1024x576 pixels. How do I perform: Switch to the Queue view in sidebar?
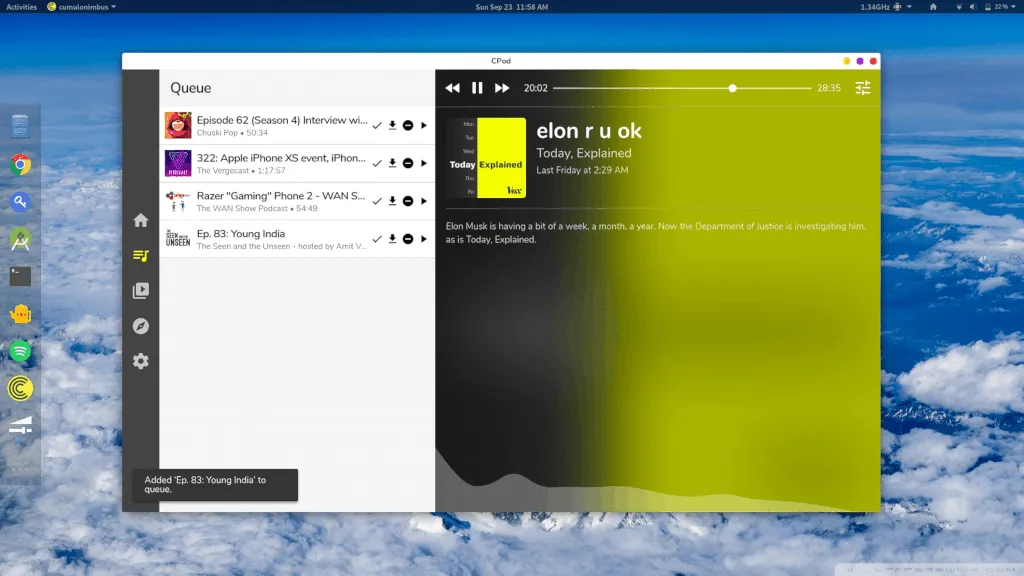141,256
